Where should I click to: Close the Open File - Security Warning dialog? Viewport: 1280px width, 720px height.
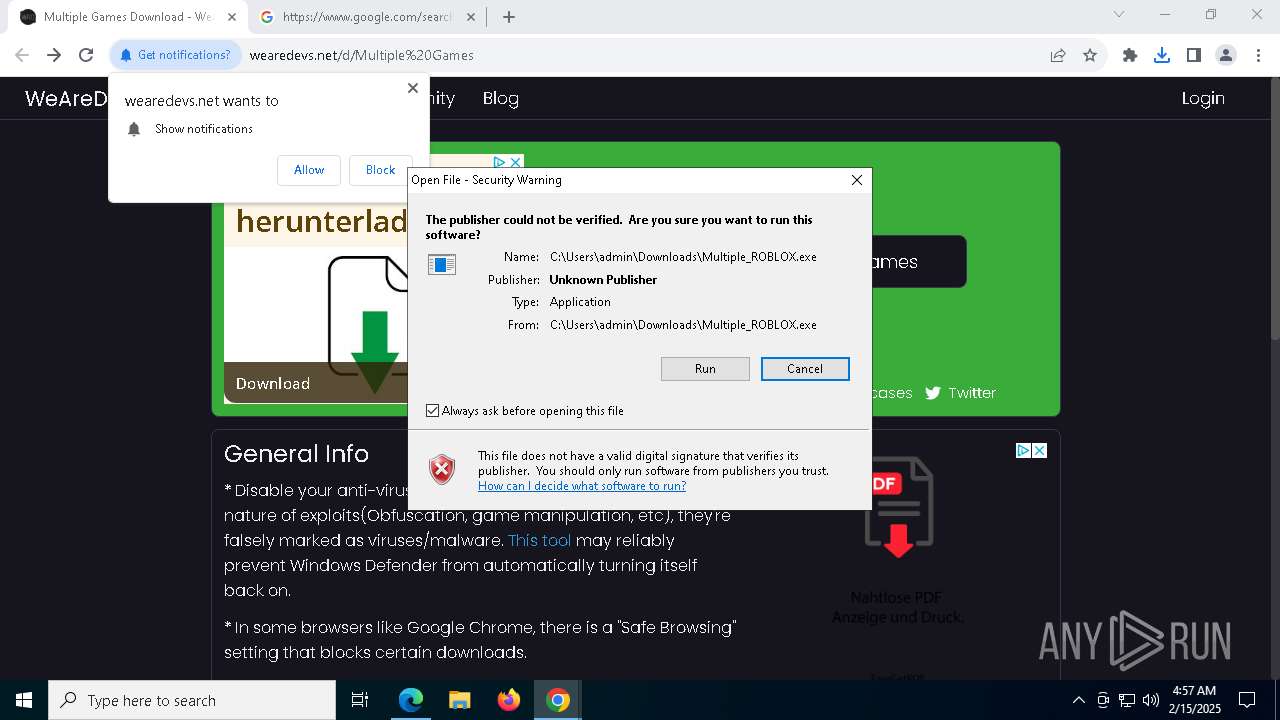pyautogui.click(x=856, y=180)
